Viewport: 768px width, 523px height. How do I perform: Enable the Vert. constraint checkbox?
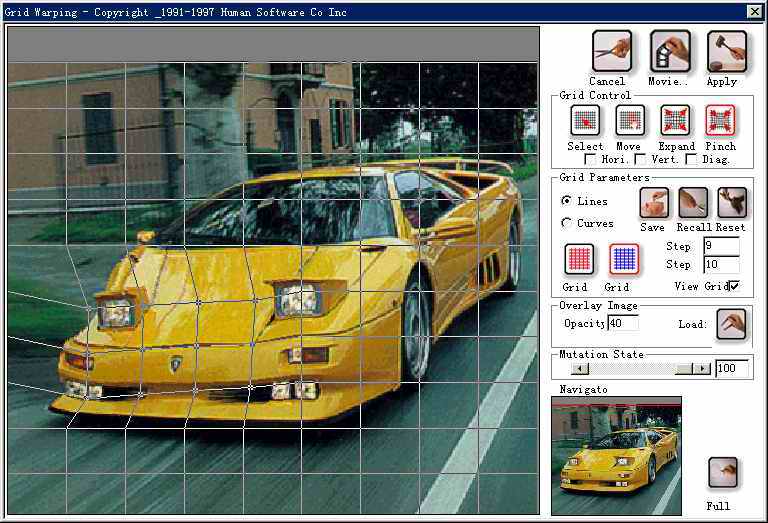(640, 160)
